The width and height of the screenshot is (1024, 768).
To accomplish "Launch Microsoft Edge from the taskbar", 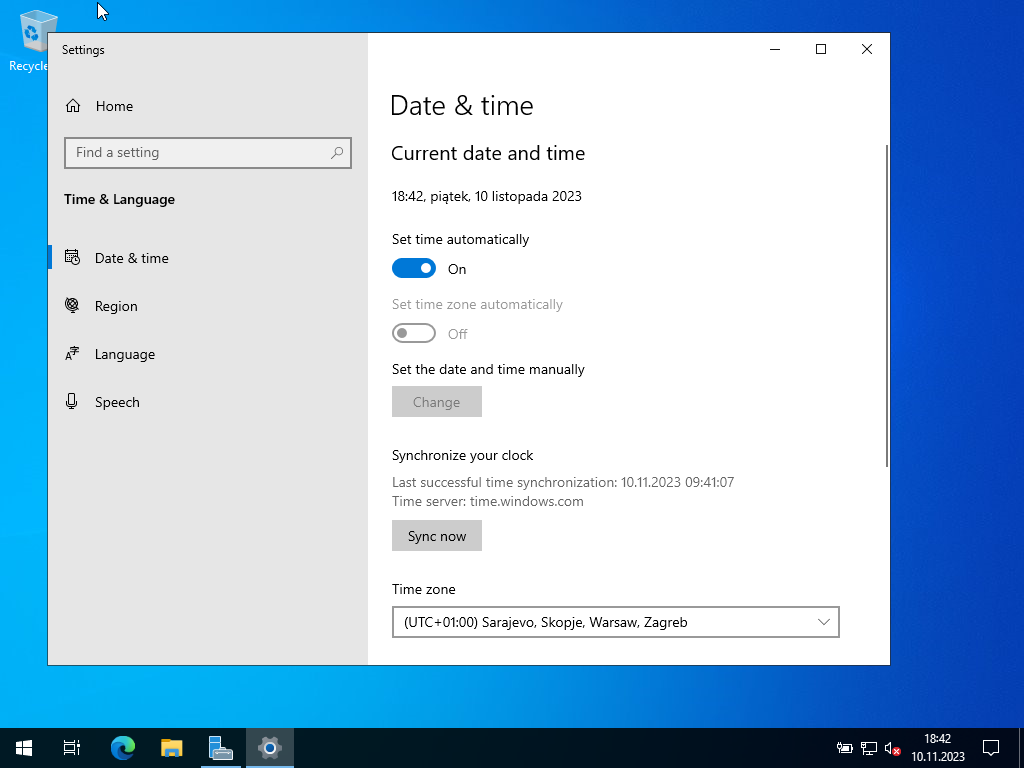I will pyautogui.click(x=122, y=748).
